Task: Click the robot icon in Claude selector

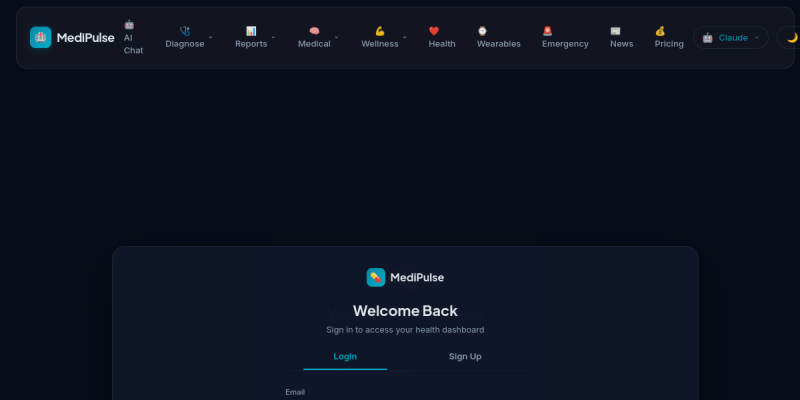Action: pos(707,38)
